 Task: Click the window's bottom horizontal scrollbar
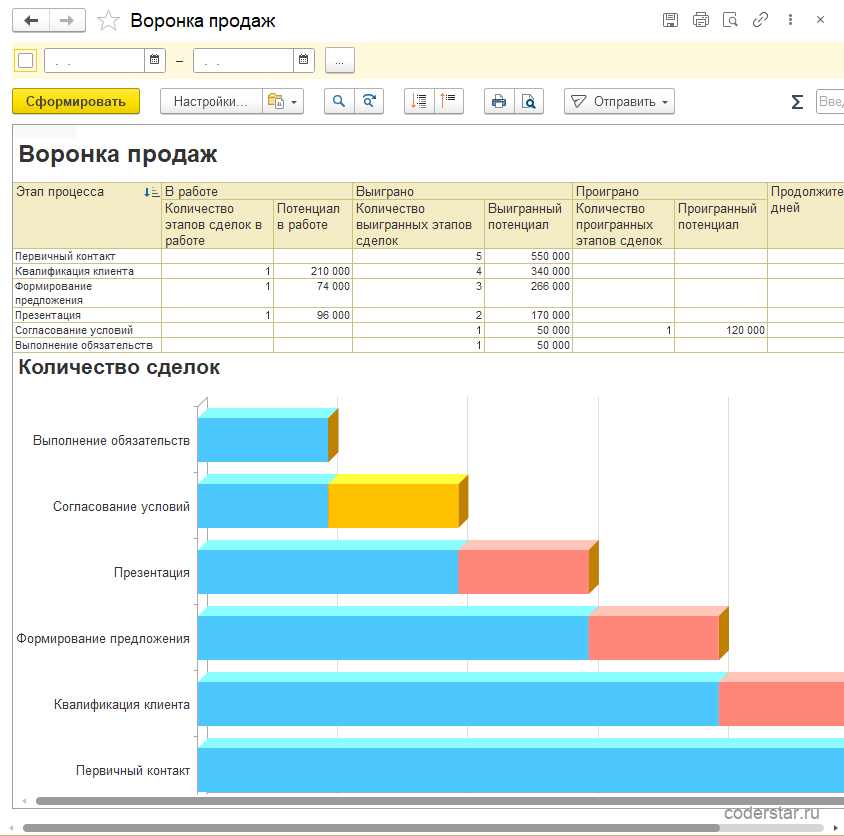click(371, 828)
